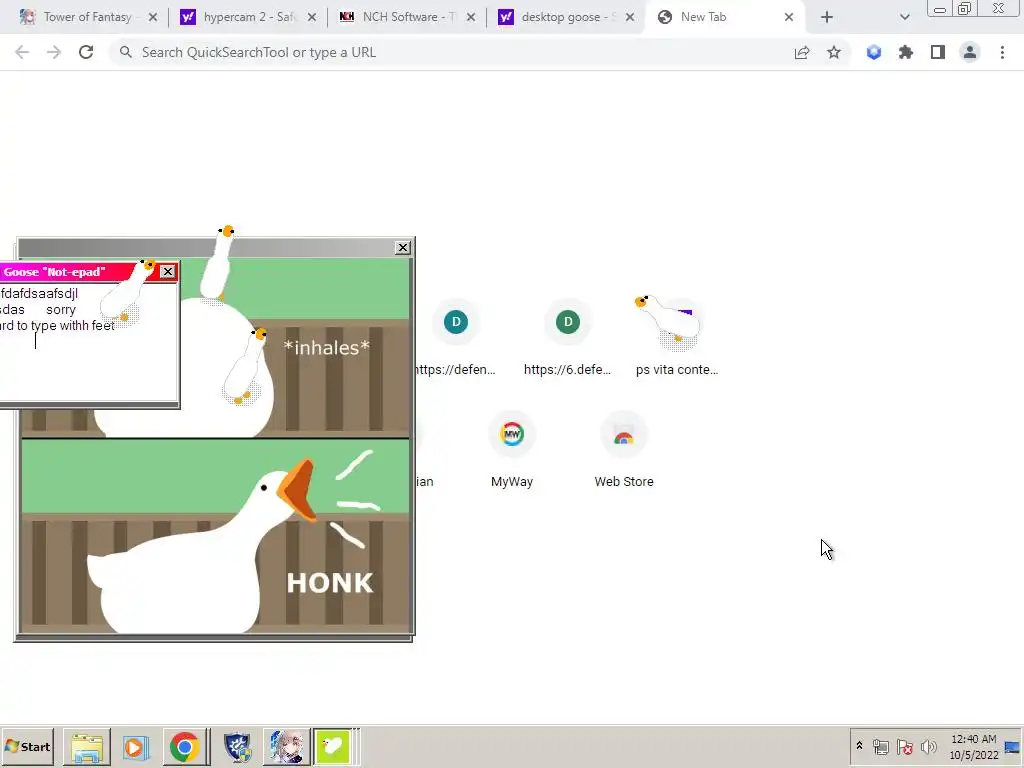1024x768 pixels.
Task: Click the *inhales* text in the meme
Action: point(327,347)
